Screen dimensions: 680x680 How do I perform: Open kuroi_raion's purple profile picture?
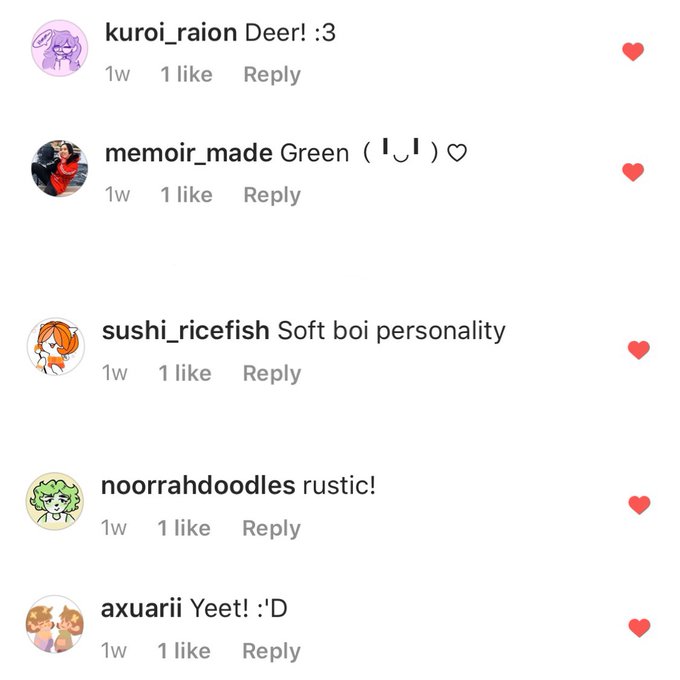pyautogui.click(x=59, y=48)
